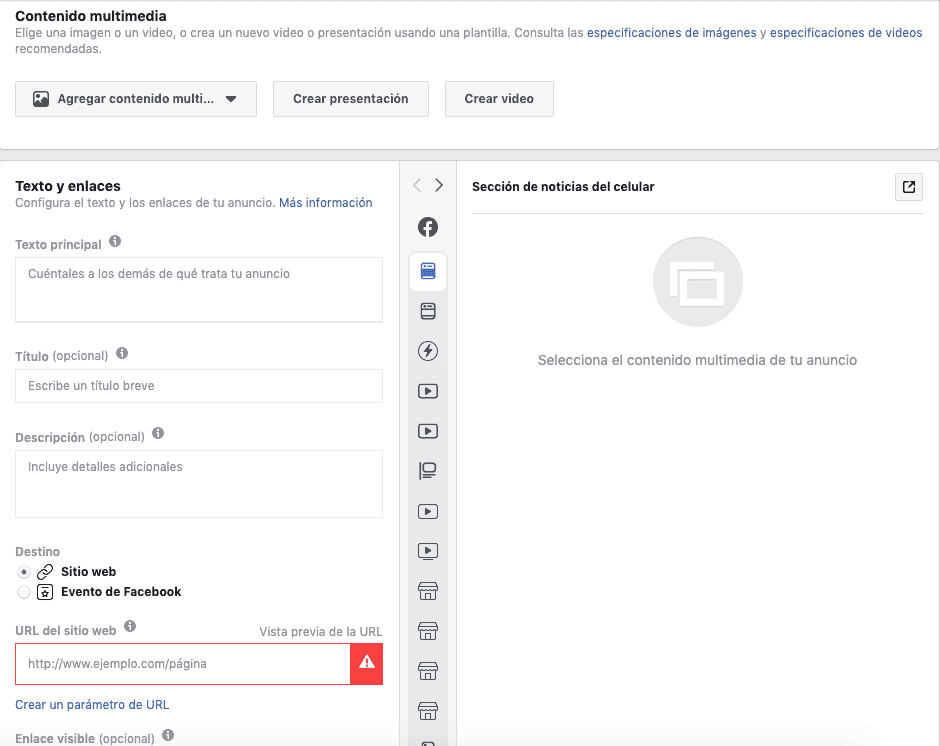This screenshot has height=746, width=940.
Task: Focus the Descripción text area
Action: (x=199, y=484)
